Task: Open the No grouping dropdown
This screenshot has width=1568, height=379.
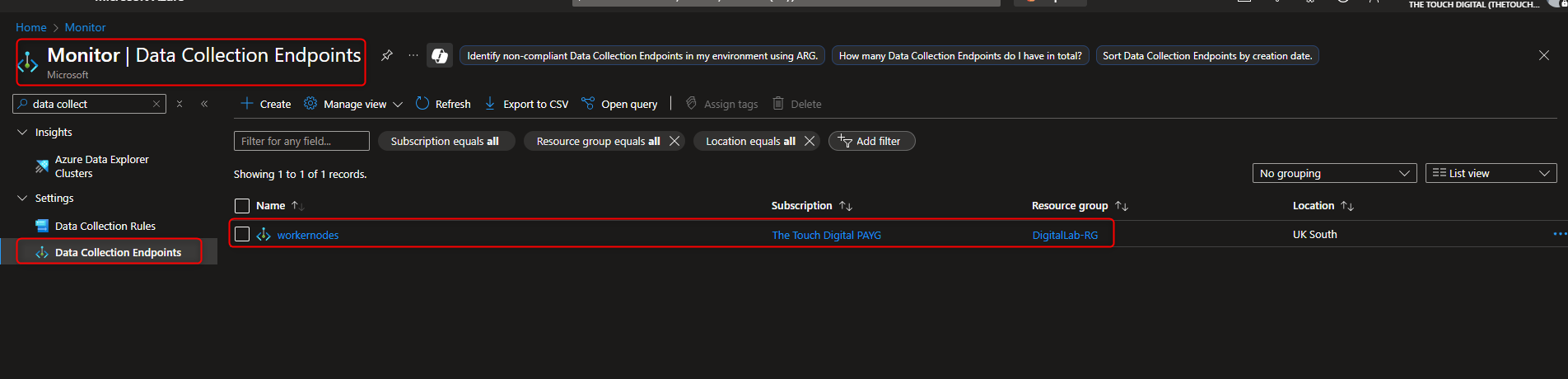Action: click(x=1334, y=173)
